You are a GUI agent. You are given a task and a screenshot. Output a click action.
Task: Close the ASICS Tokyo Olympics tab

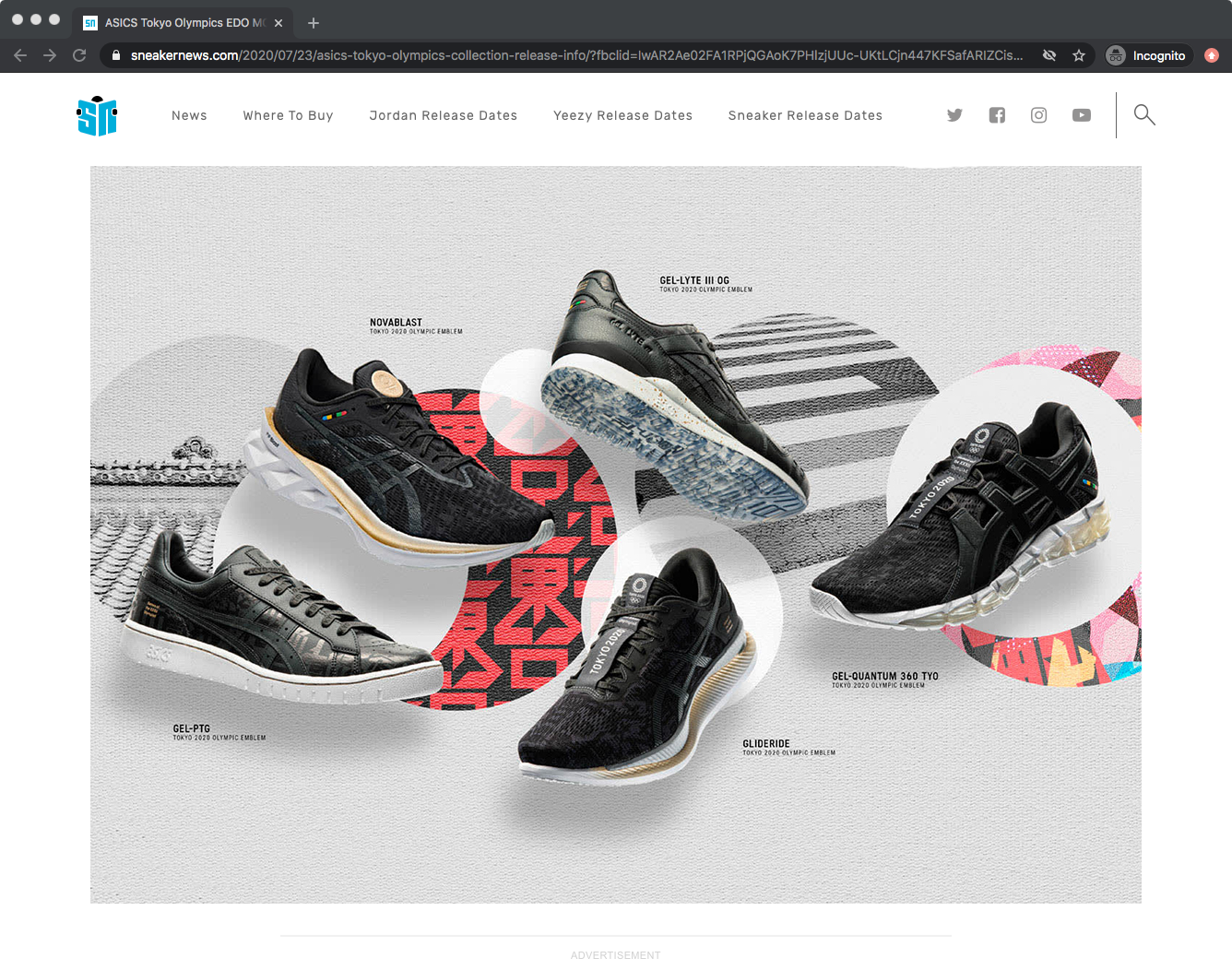tap(278, 23)
